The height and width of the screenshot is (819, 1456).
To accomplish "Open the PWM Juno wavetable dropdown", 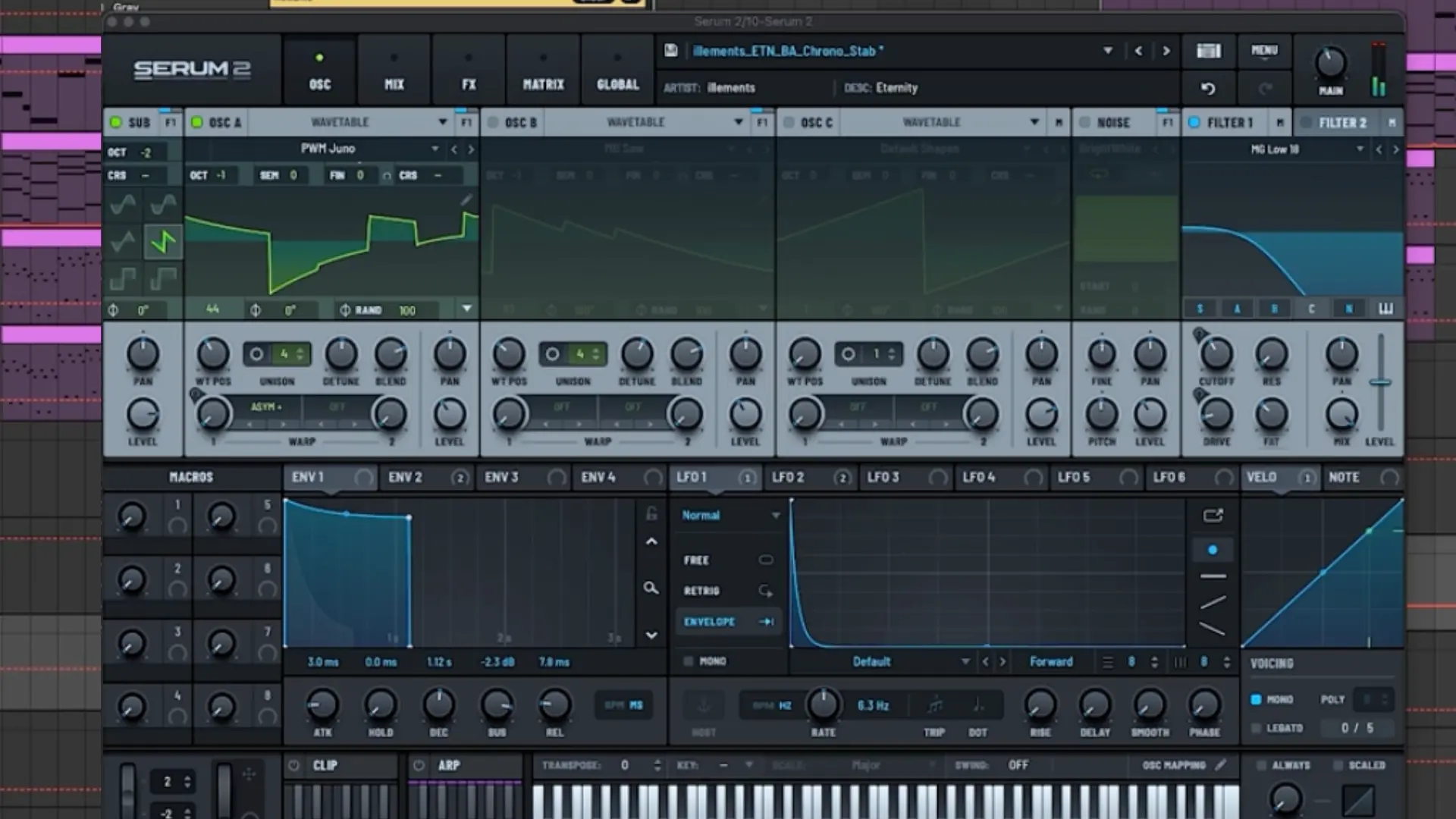I will (435, 149).
